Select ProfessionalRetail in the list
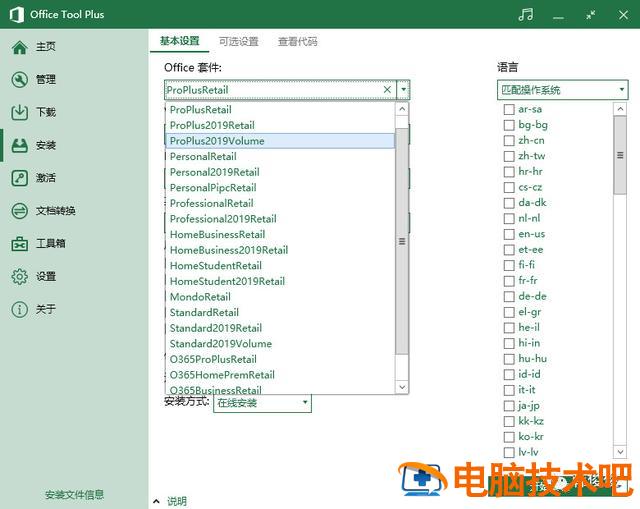This screenshot has width=640, height=509. point(280,203)
